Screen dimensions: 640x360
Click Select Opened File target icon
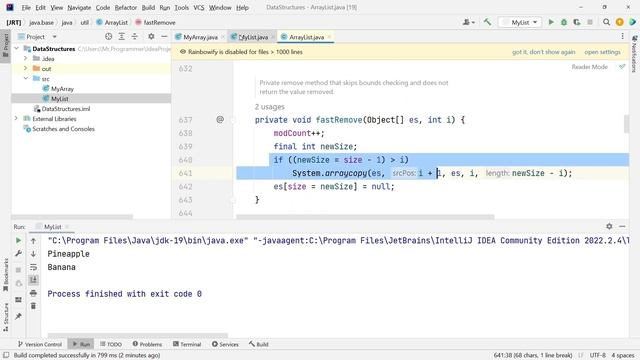[109, 36]
